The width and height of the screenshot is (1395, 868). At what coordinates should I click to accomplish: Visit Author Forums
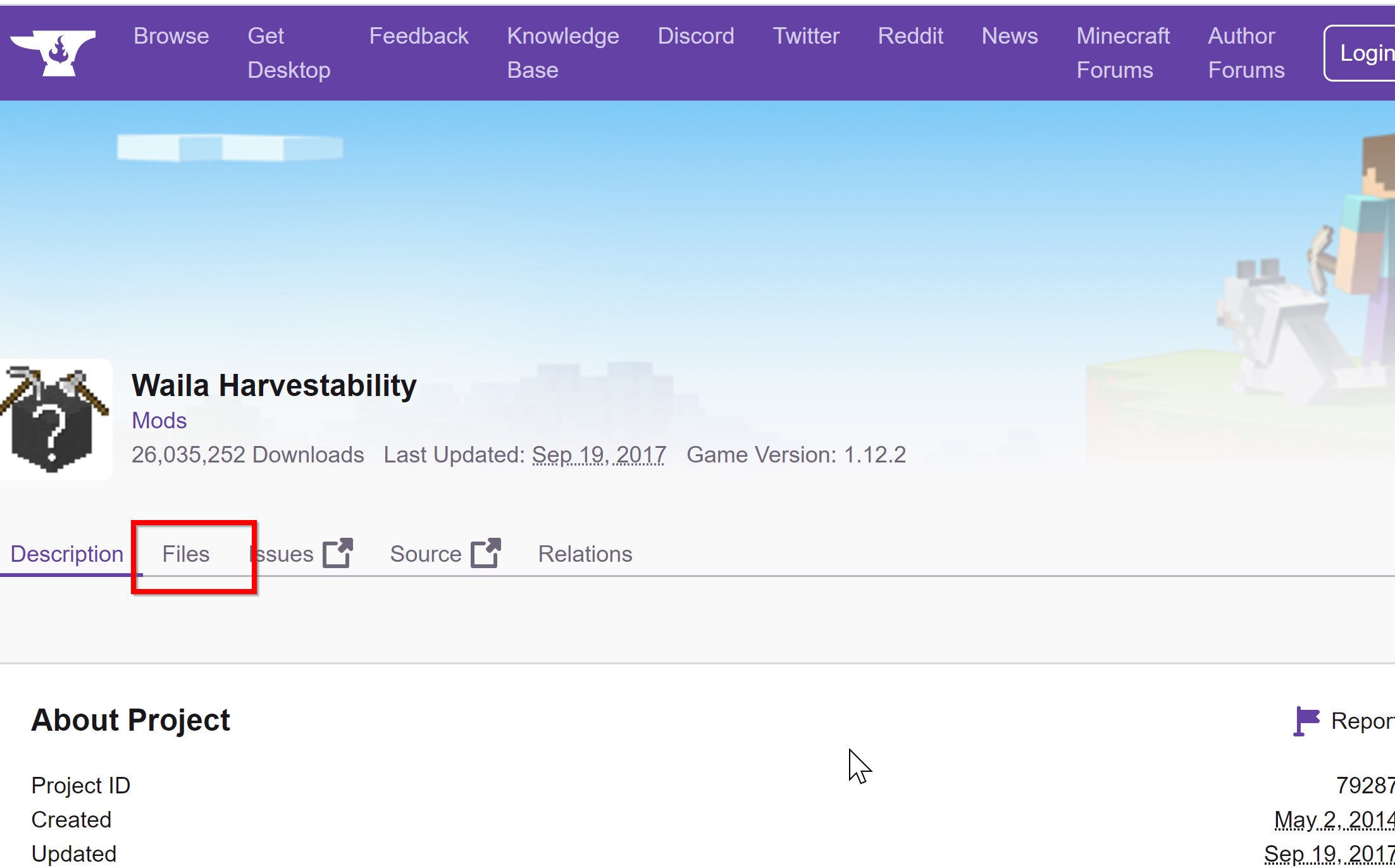pos(1246,53)
